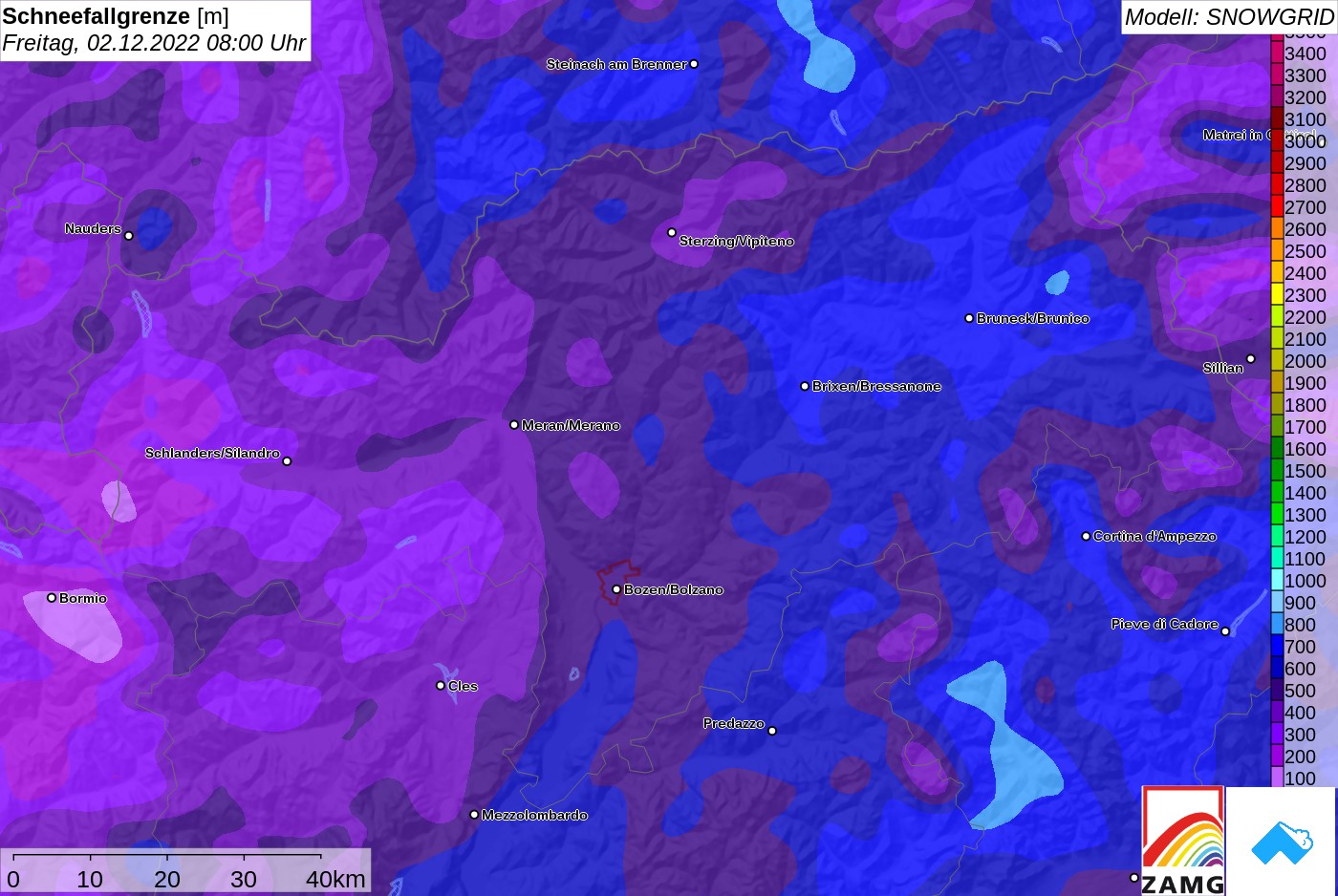
Task: Click the scale bar ruler line
Action: coord(166,857)
